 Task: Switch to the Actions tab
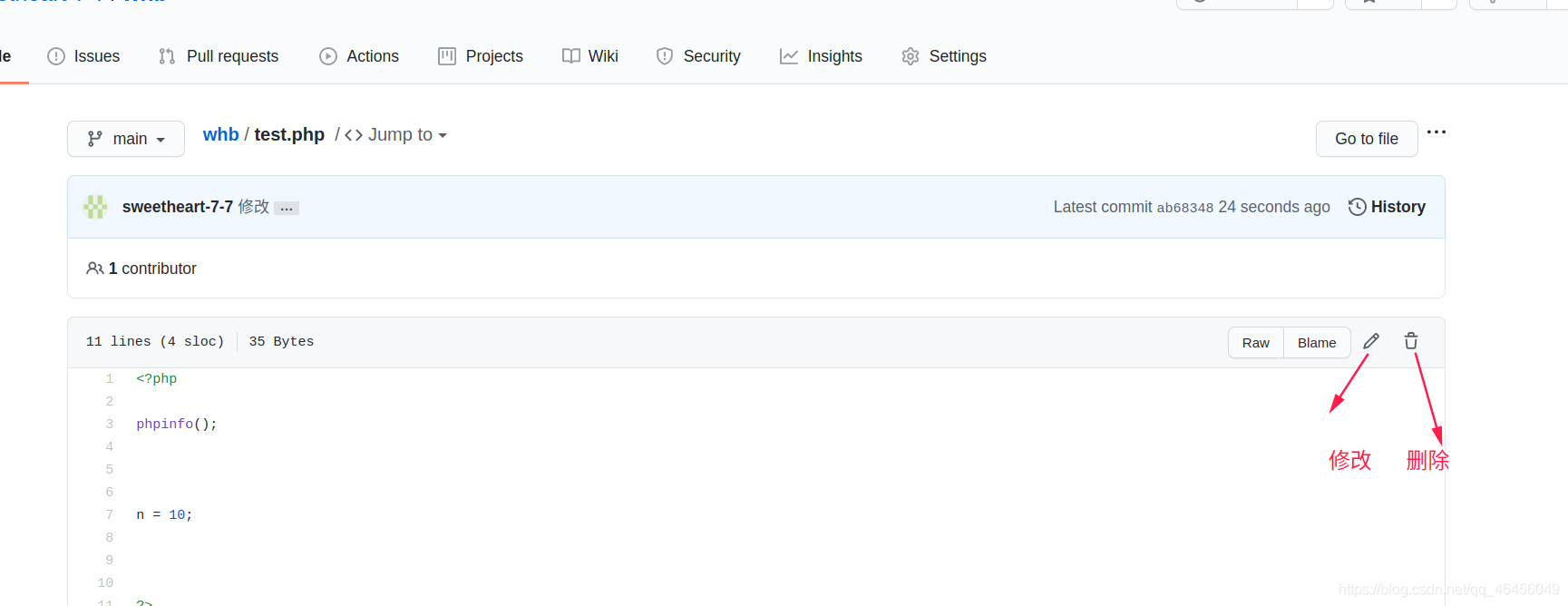pyautogui.click(x=359, y=56)
